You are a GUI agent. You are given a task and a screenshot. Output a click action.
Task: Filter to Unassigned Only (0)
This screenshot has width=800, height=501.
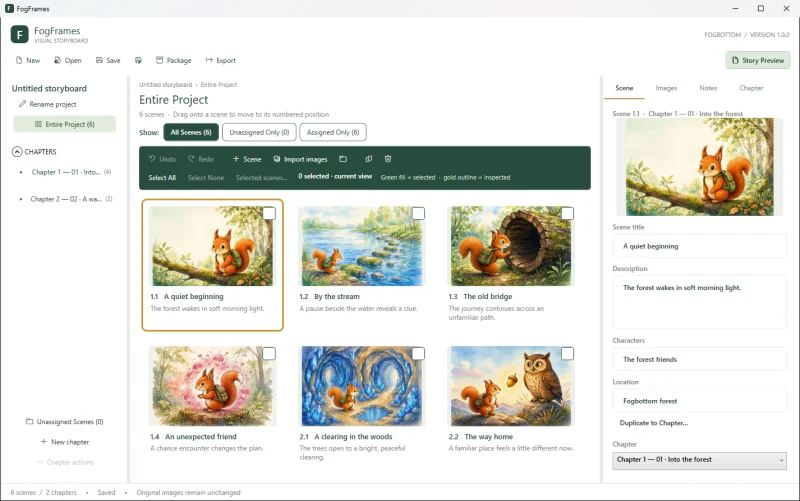click(259, 132)
